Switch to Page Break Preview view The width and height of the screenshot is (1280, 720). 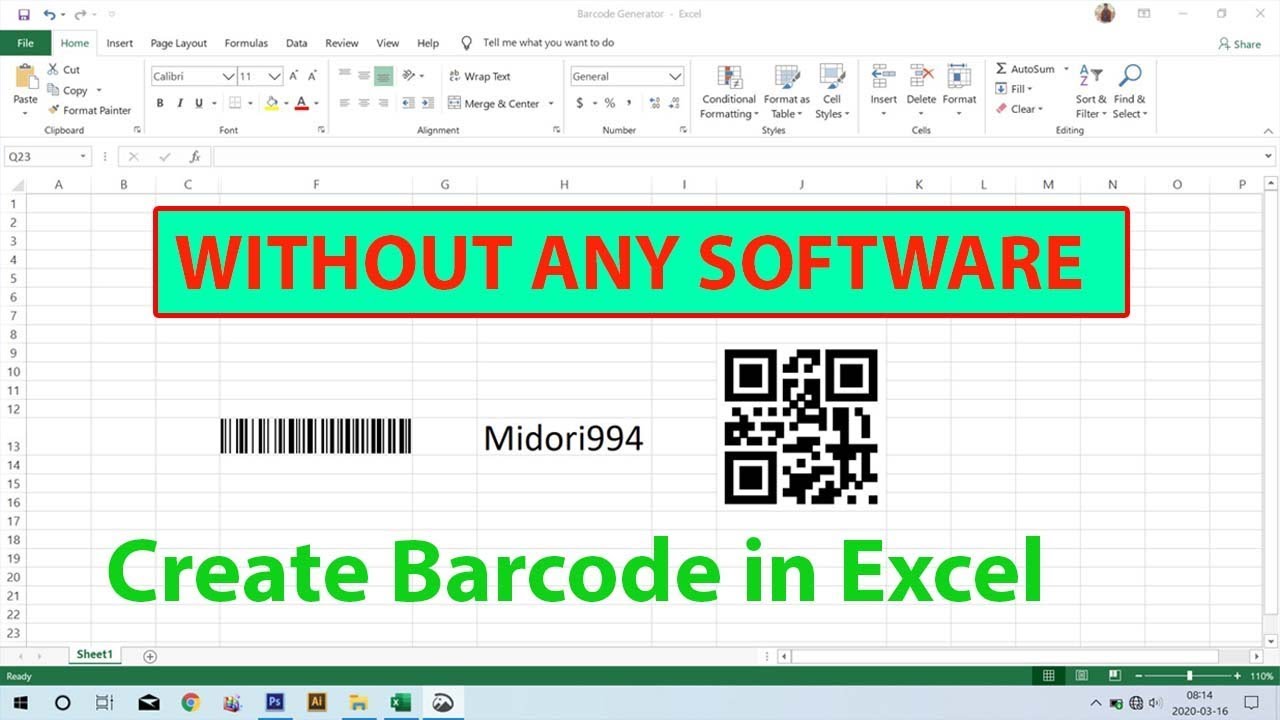1115,676
